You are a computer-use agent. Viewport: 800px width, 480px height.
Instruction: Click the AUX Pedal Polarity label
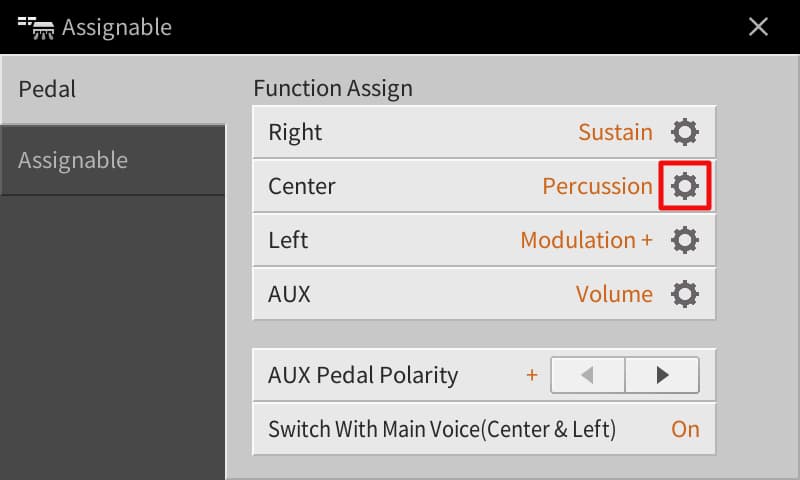pos(363,376)
